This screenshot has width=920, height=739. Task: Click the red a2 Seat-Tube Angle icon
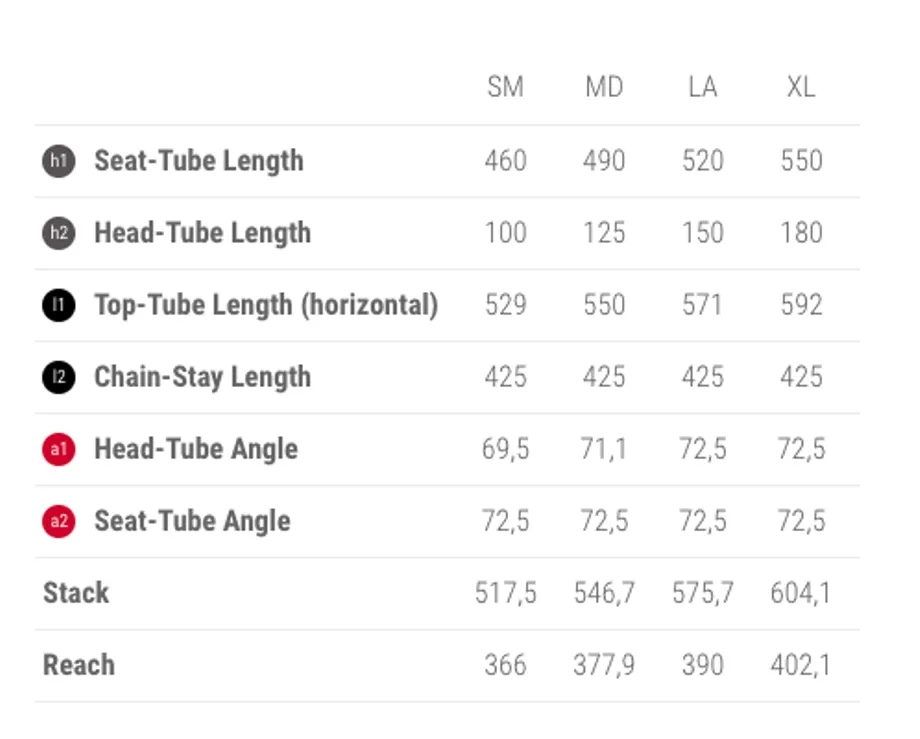coord(59,521)
